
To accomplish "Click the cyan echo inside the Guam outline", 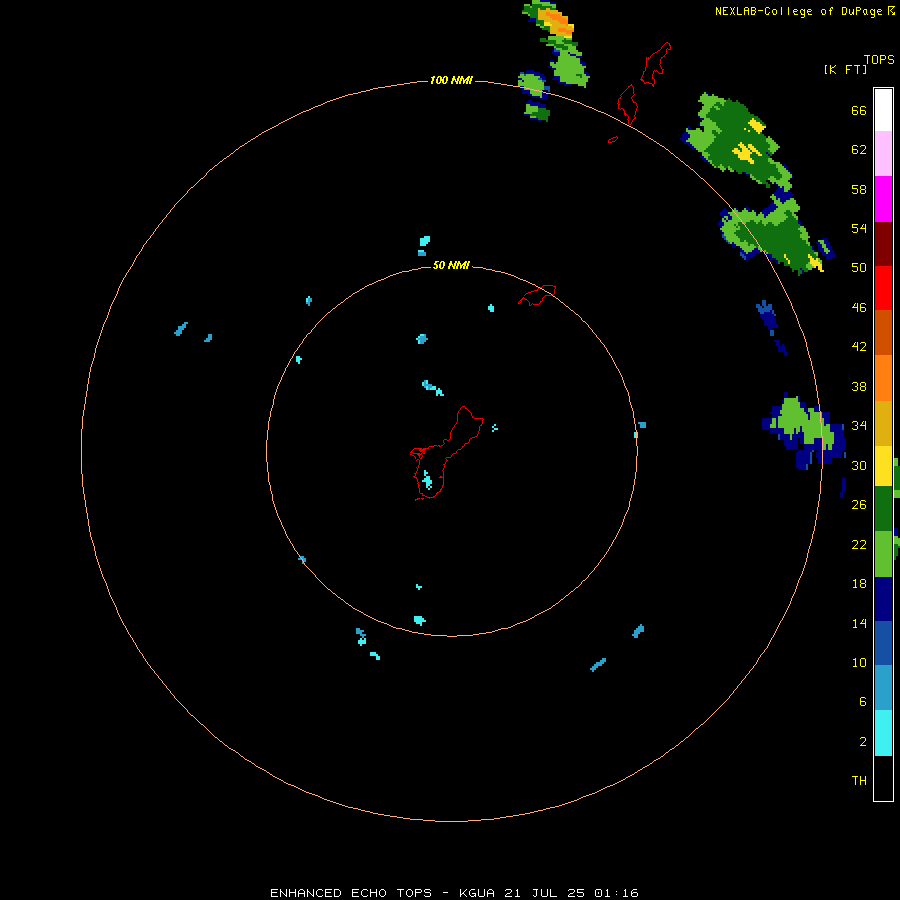I will click(x=427, y=479).
